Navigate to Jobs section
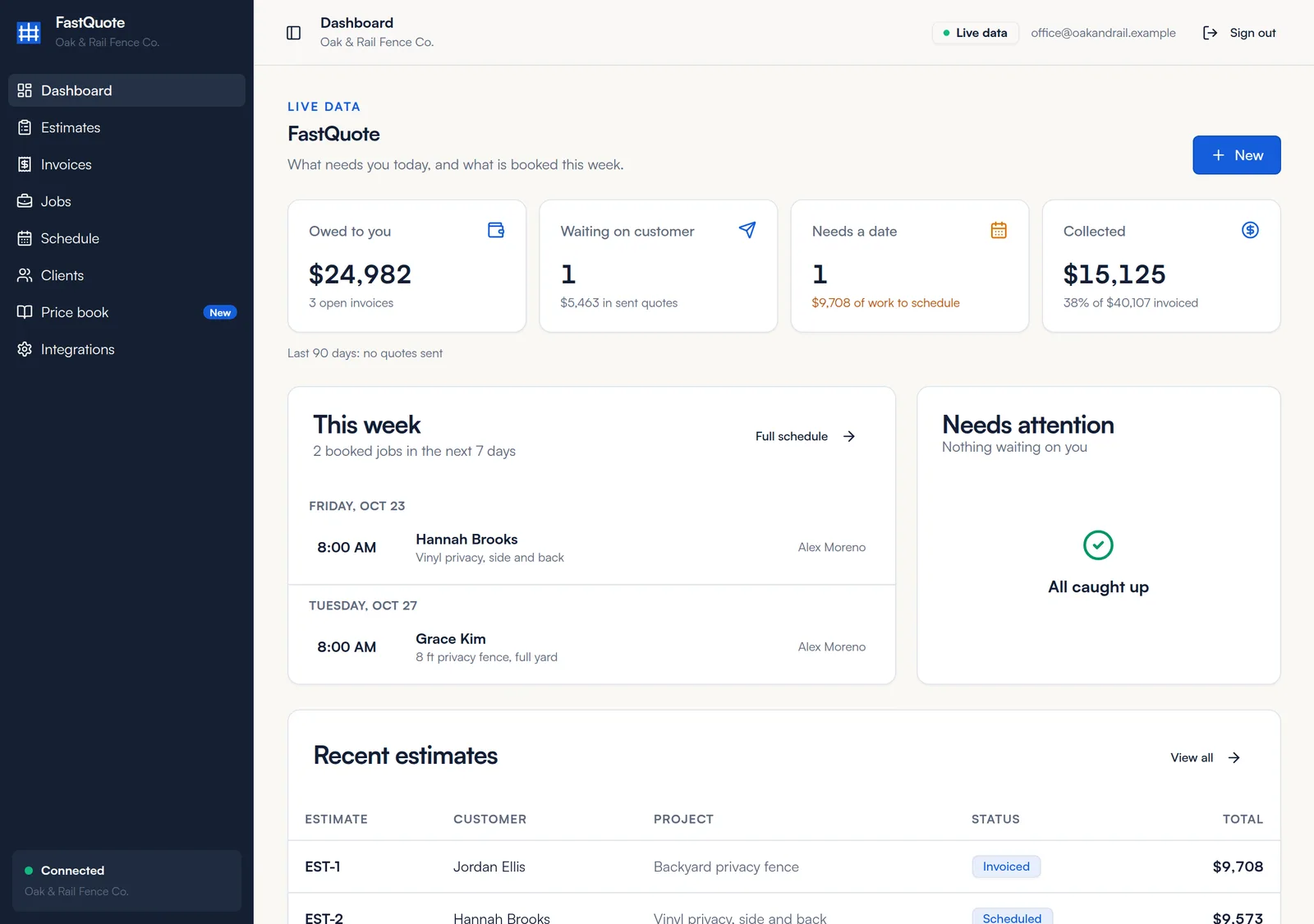The width and height of the screenshot is (1314, 924). point(126,201)
